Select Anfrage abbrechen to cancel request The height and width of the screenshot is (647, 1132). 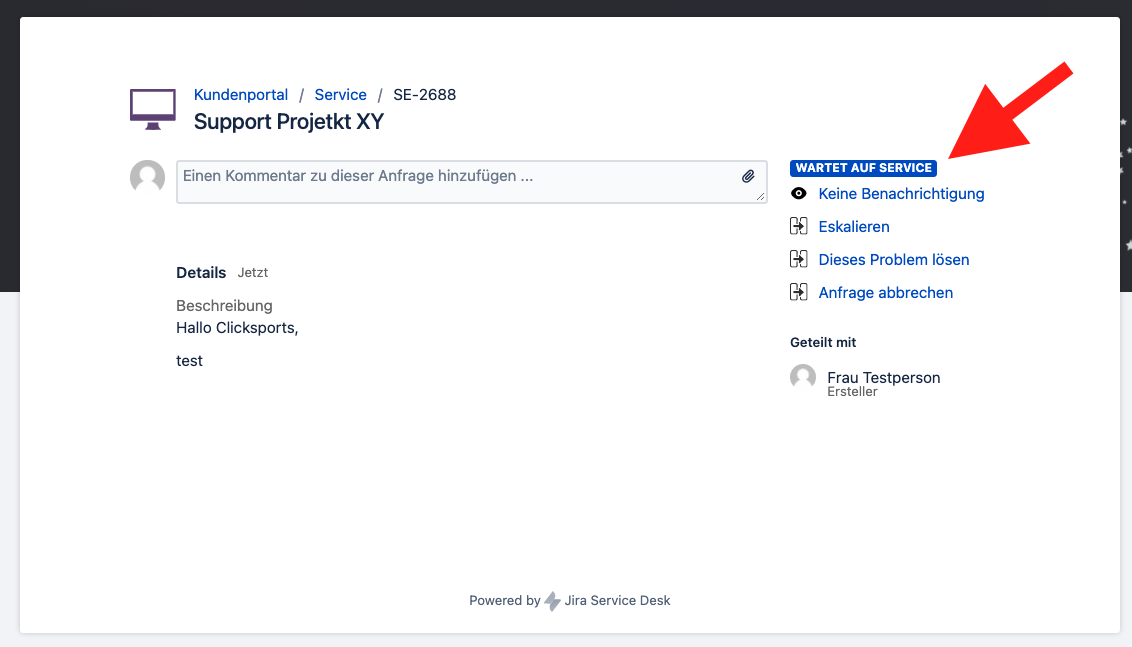[886, 292]
